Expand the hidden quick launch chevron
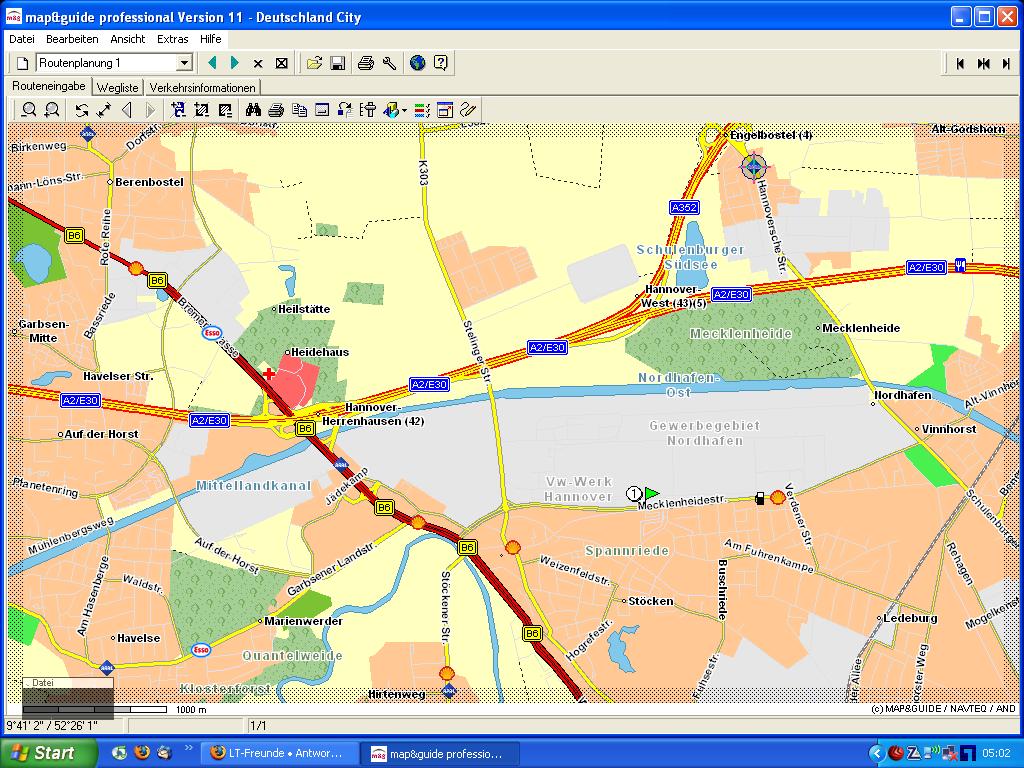The image size is (1024, 768). coord(188,748)
